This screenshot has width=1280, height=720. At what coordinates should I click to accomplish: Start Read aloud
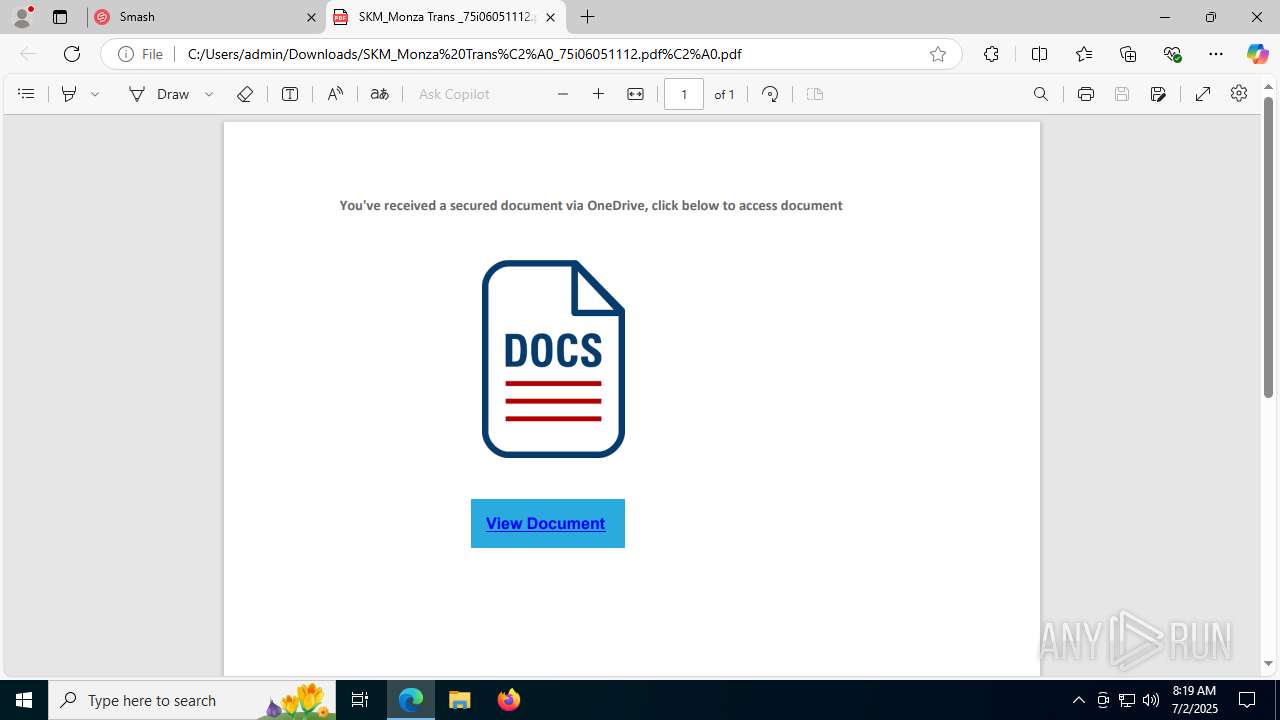pos(335,94)
